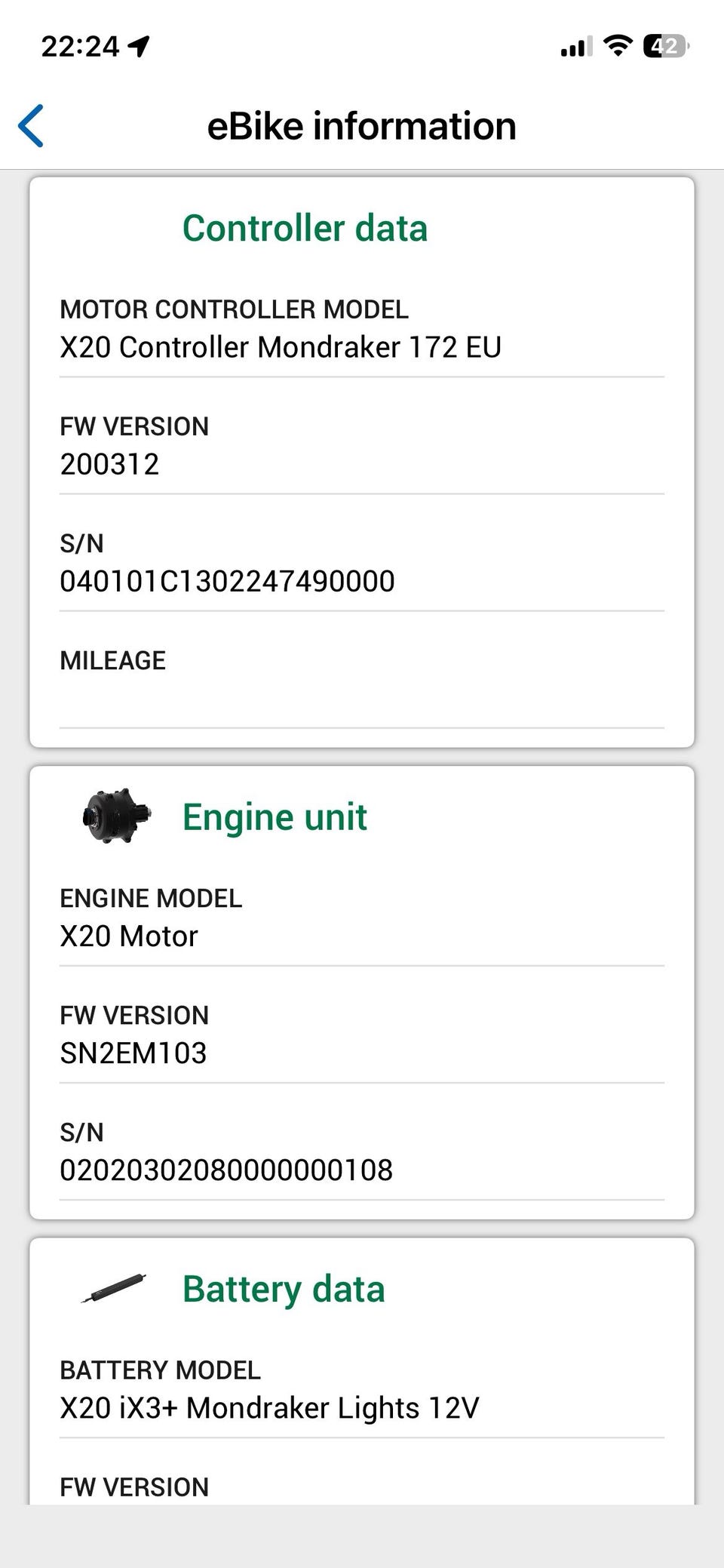This screenshot has height=1568, width=724.
Task: Tap the location arrow icon
Action: point(139,47)
